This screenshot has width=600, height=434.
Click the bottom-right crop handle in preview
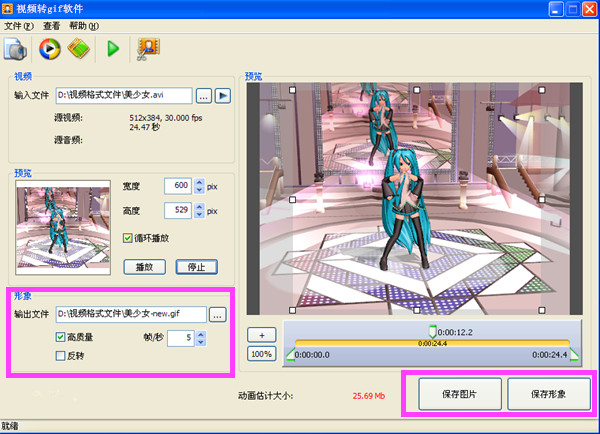click(542, 310)
